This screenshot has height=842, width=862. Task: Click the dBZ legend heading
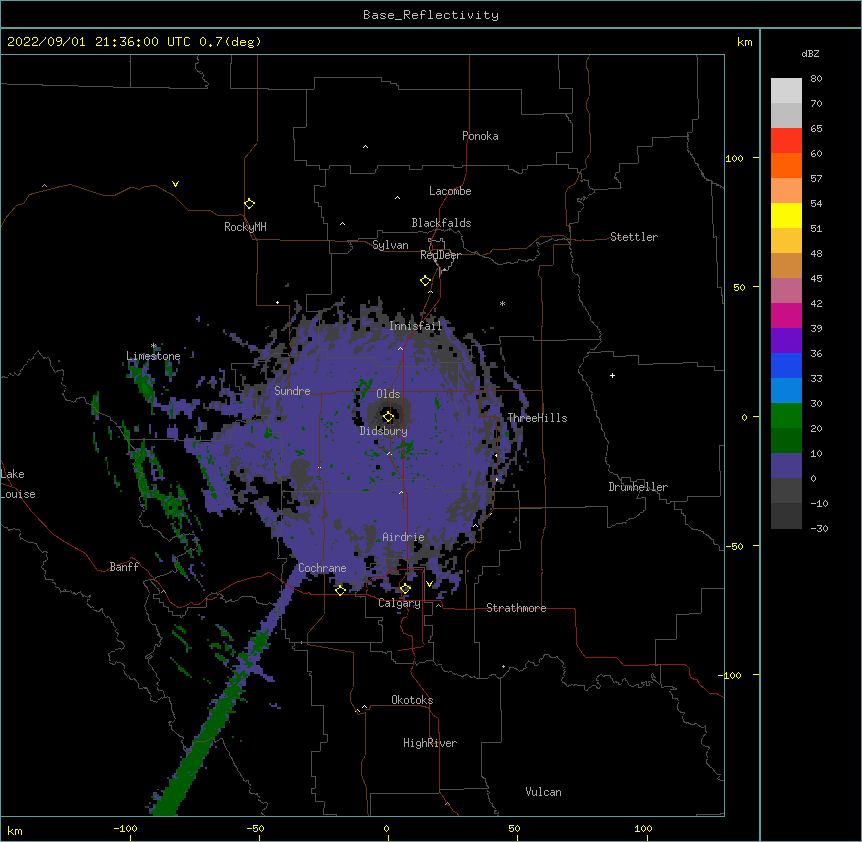810,53
